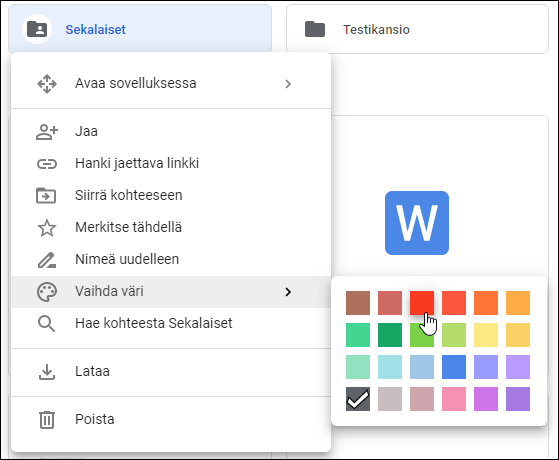The height and width of the screenshot is (460, 559).
Task: Click the pencil icon for Nimeä uudelleen
Action: point(47,260)
